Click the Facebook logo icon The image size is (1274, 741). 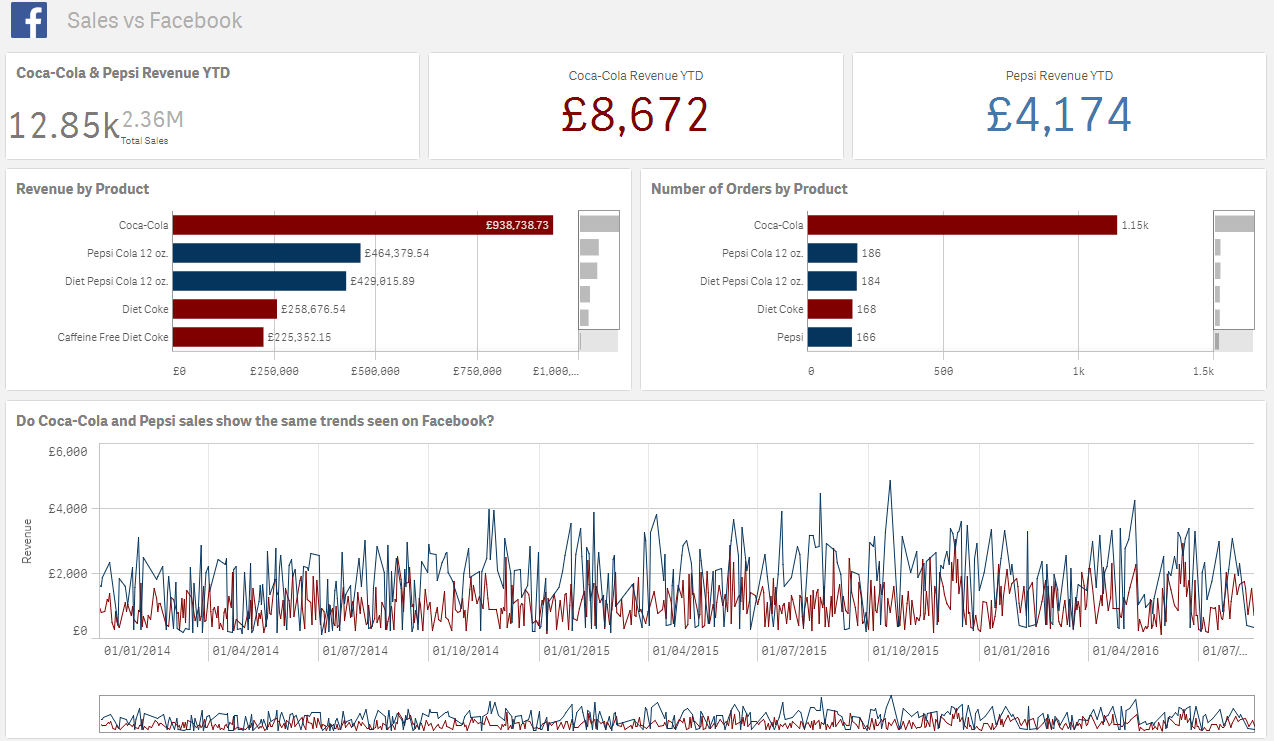click(x=29, y=20)
